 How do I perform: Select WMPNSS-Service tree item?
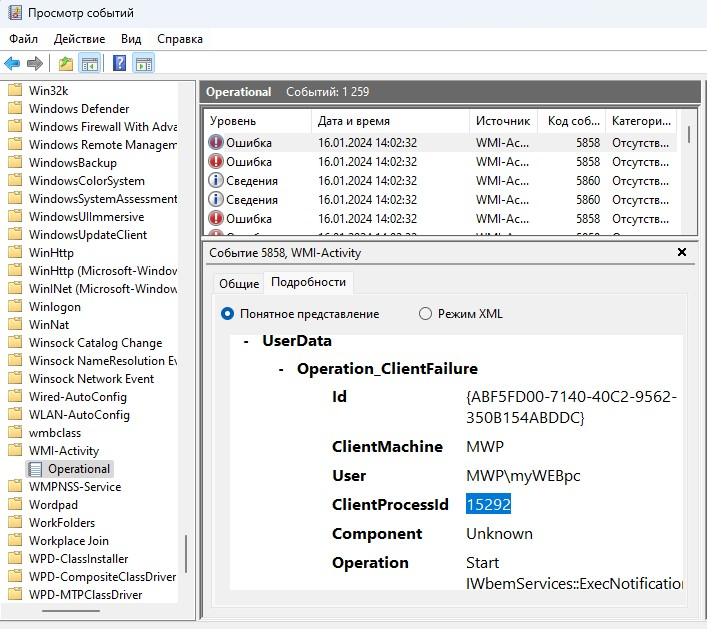tap(75, 487)
